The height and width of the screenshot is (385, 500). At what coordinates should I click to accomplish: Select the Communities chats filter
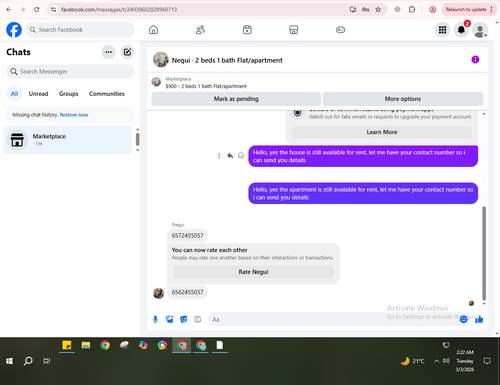[107, 94]
